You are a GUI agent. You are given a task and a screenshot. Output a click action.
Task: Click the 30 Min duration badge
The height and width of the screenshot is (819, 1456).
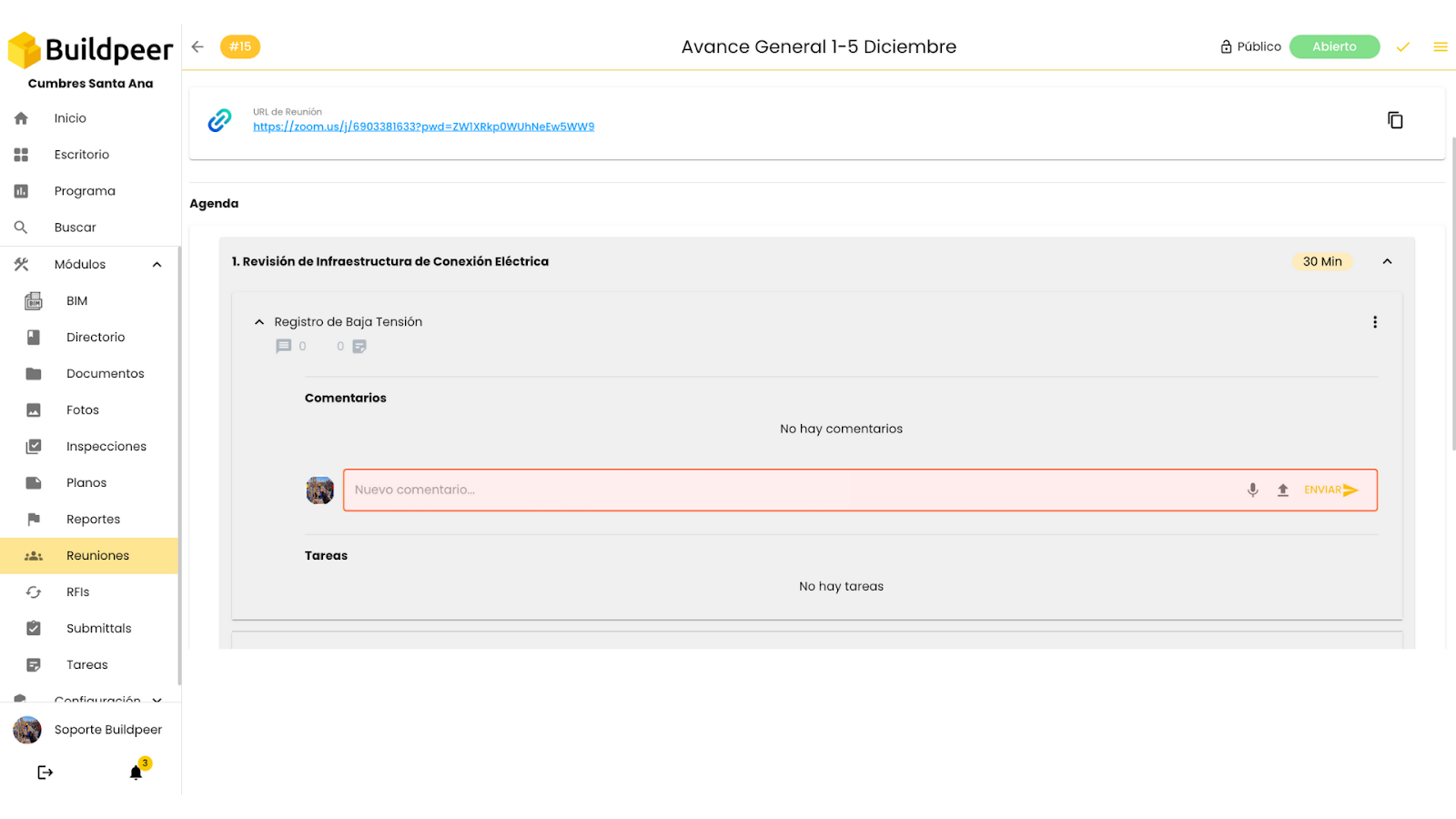(1322, 261)
